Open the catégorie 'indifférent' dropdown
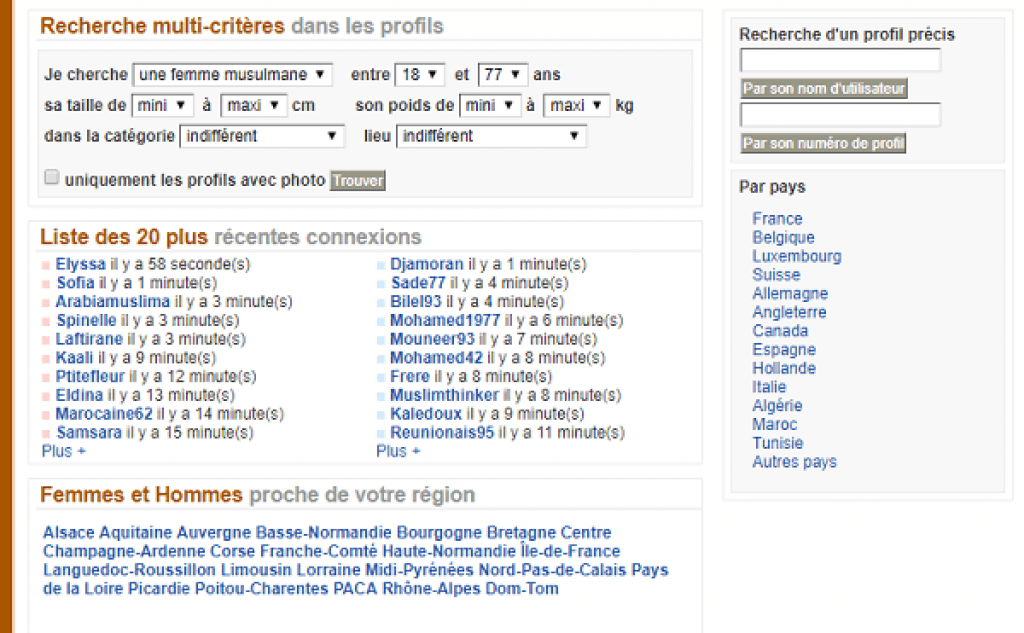Image resolution: width=1024 pixels, height=633 pixels. pyautogui.click(x=262, y=136)
